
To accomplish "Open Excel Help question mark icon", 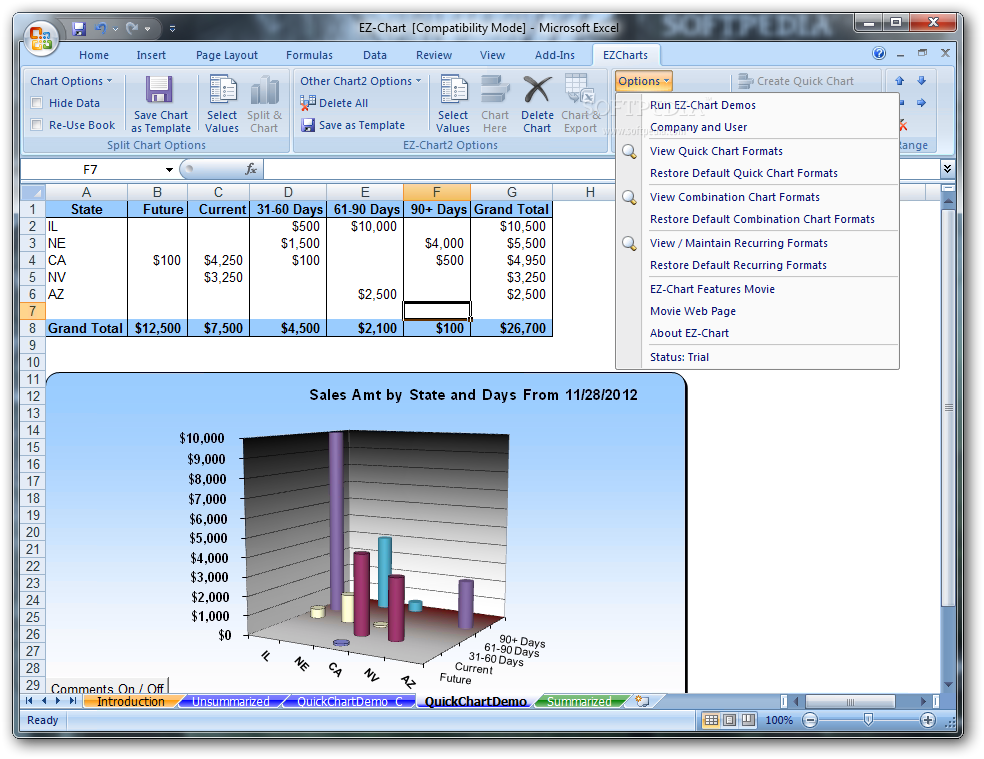I will [x=879, y=53].
